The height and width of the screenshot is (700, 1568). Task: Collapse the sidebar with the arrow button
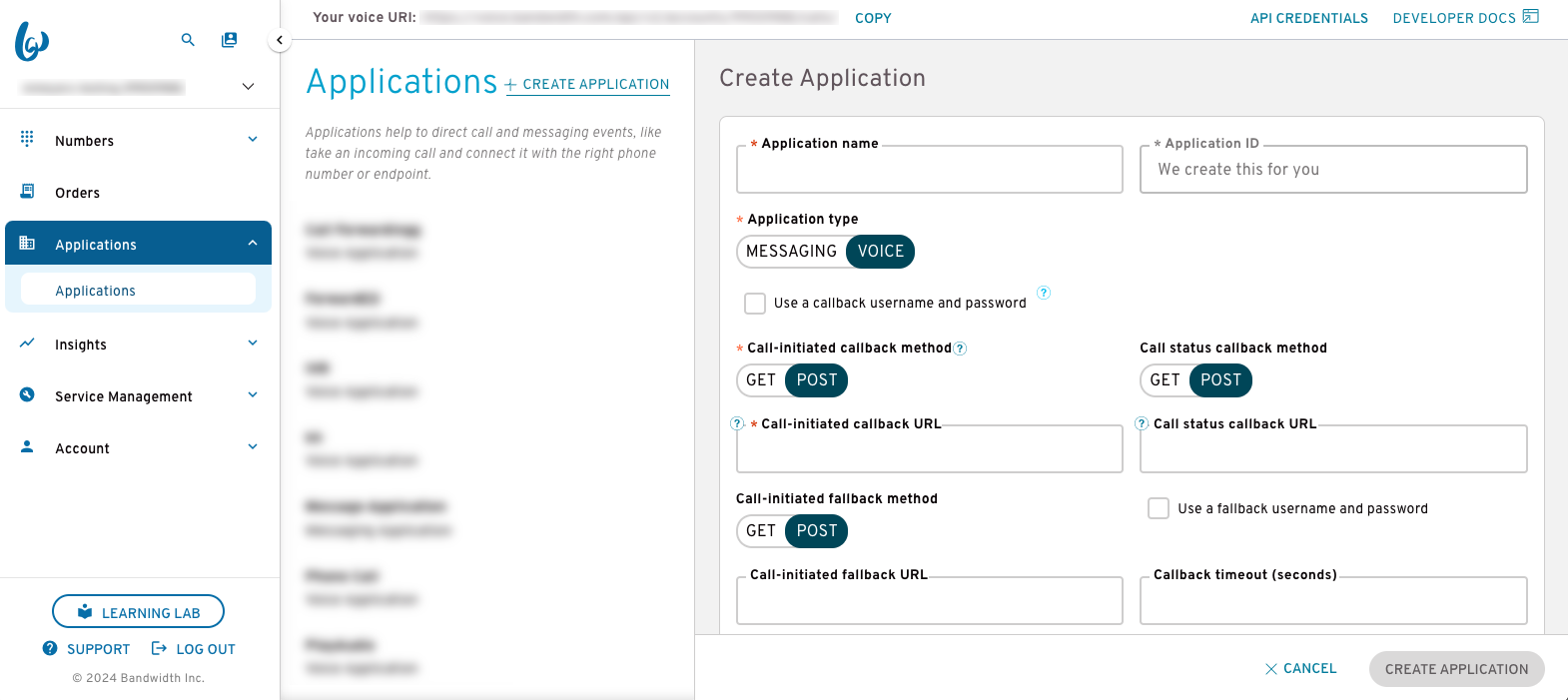coord(280,40)
